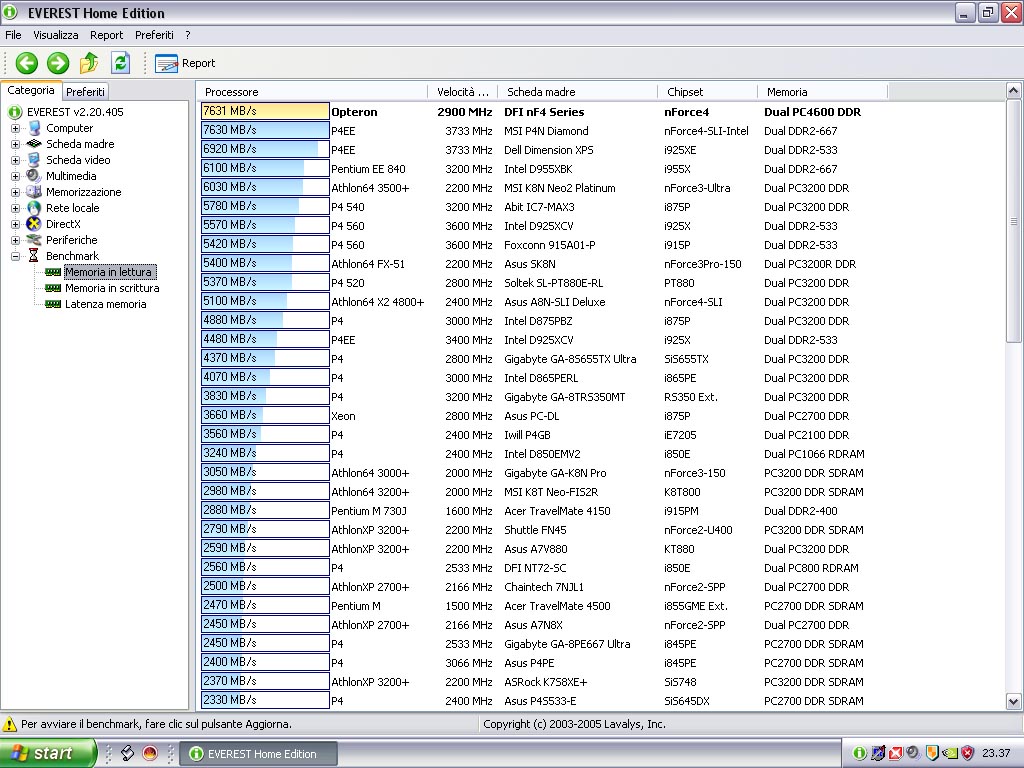Viewport: 1024px width, 768px height.
Task: Click the green Back arrow button
Action: [x=27, y=63]
